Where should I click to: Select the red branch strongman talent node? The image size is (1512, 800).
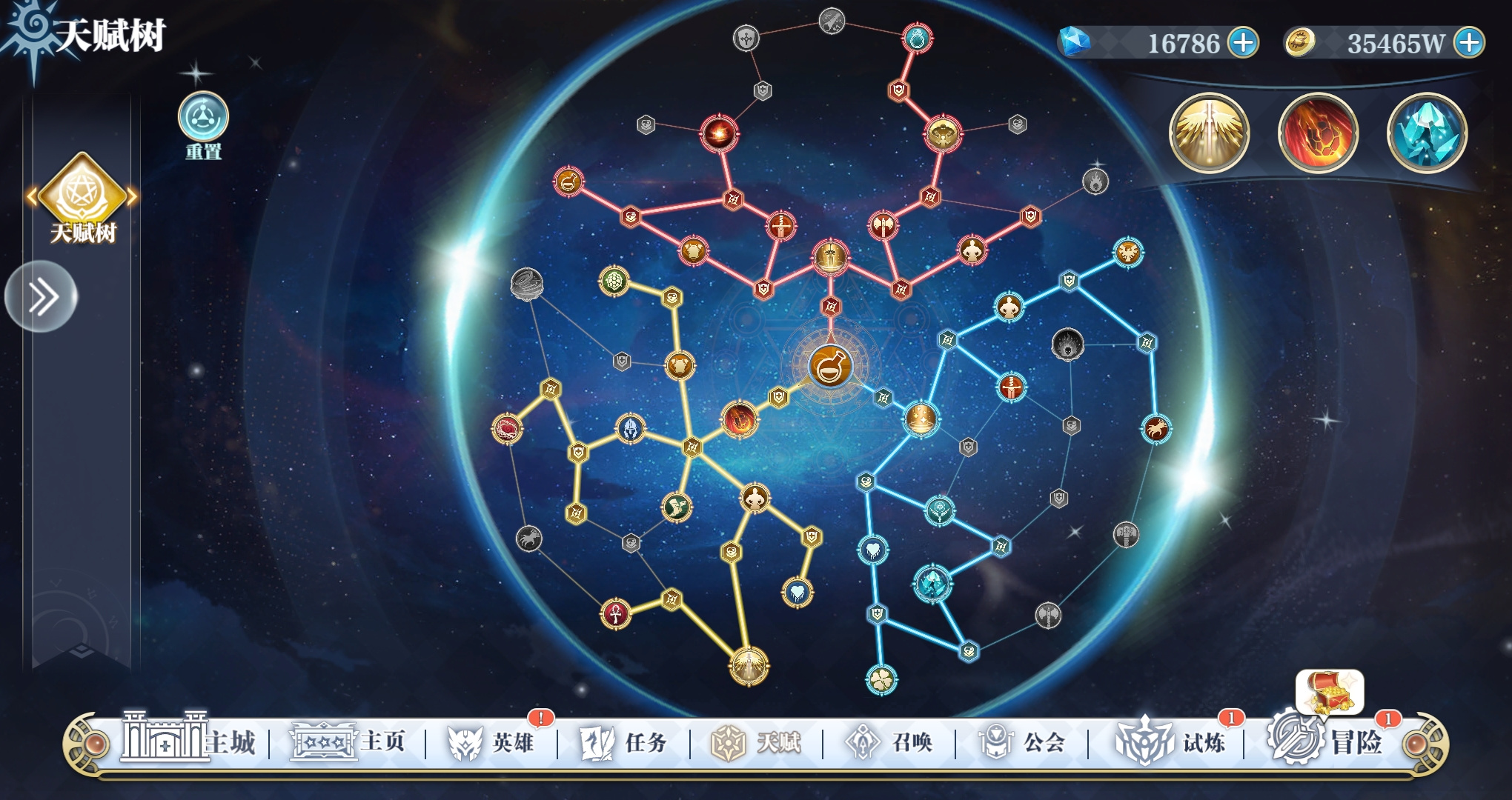971,250
